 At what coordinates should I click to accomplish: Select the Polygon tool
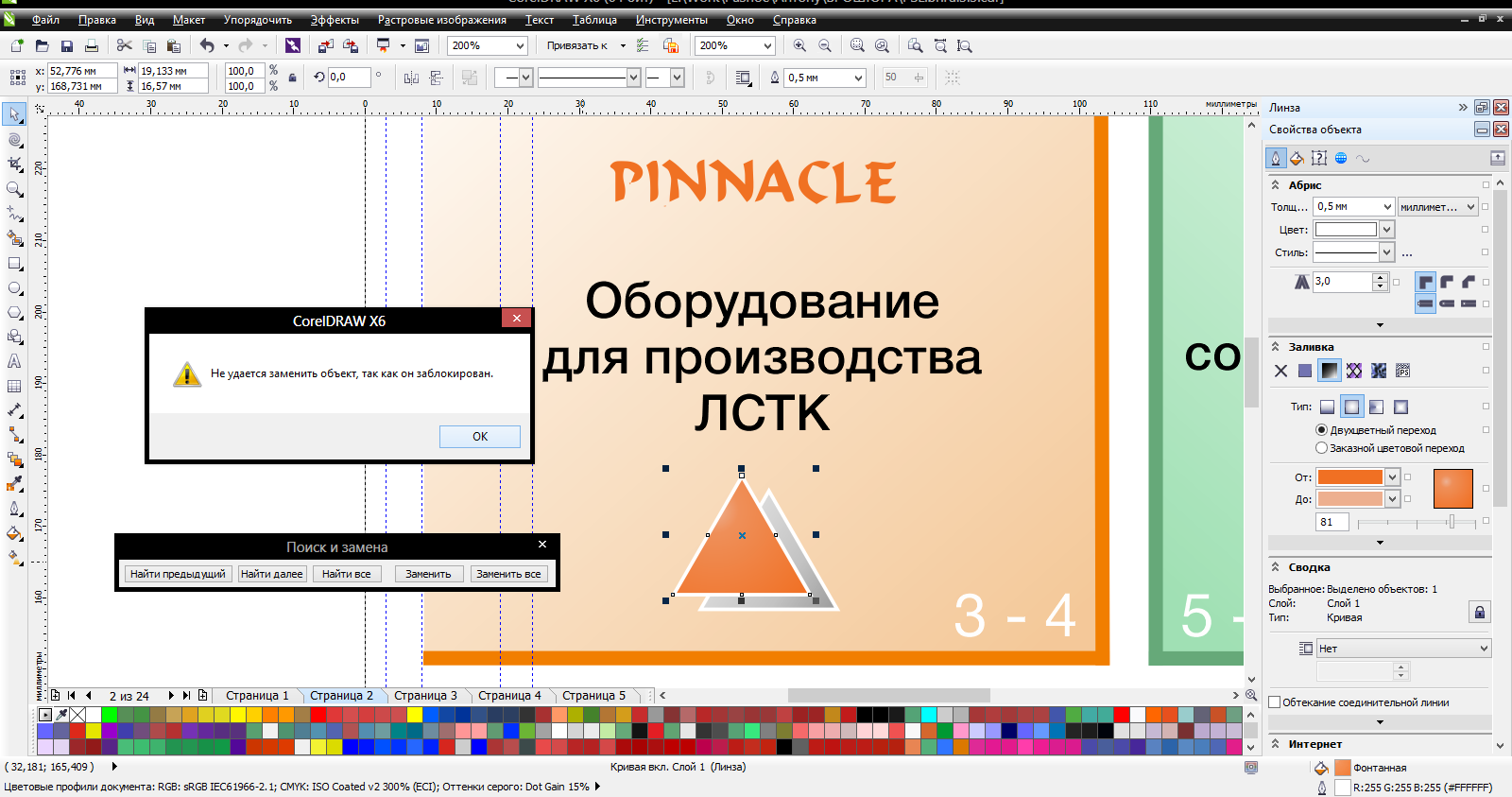coord(14,313)
